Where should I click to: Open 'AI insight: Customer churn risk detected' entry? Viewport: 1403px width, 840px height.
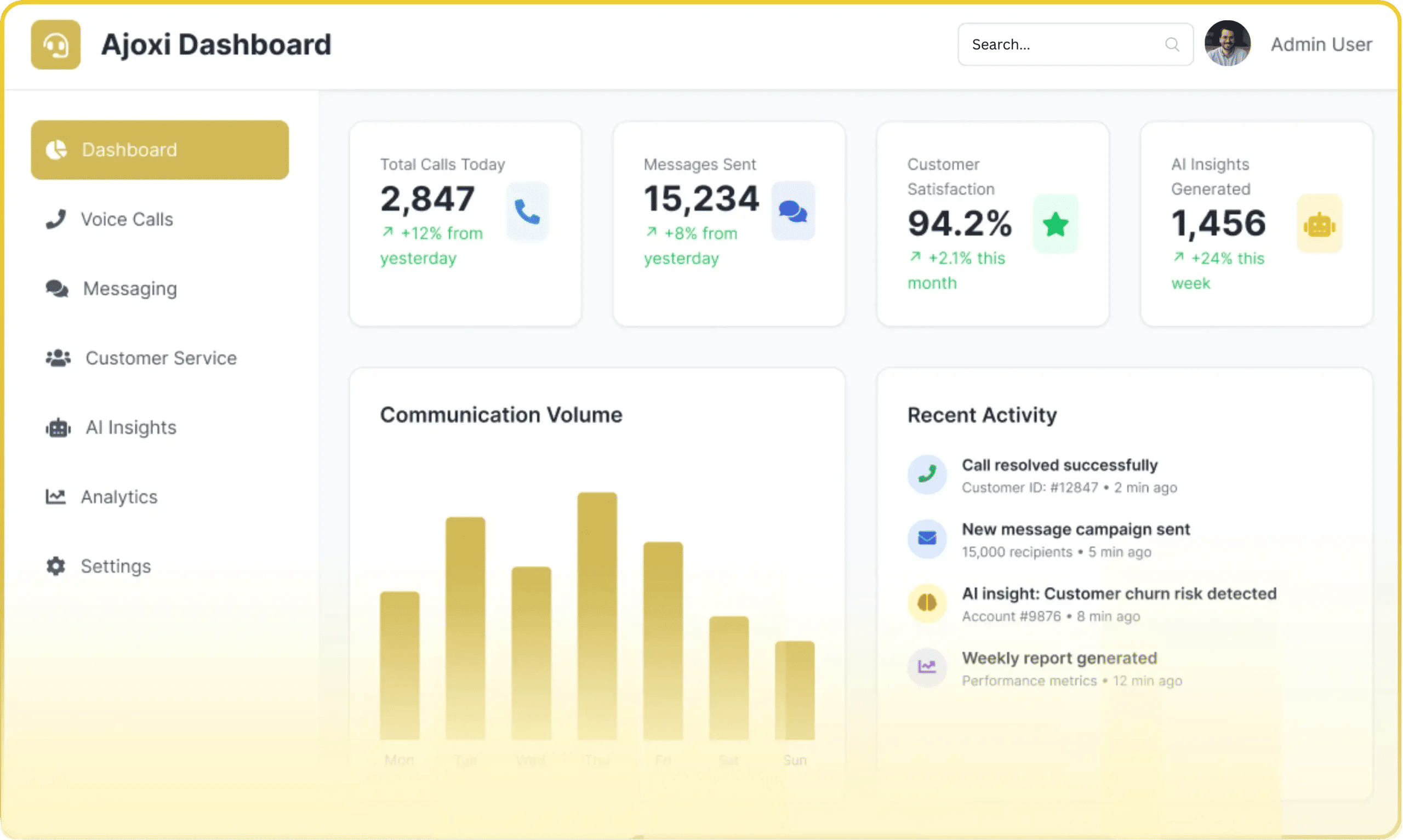[1120, 595]
